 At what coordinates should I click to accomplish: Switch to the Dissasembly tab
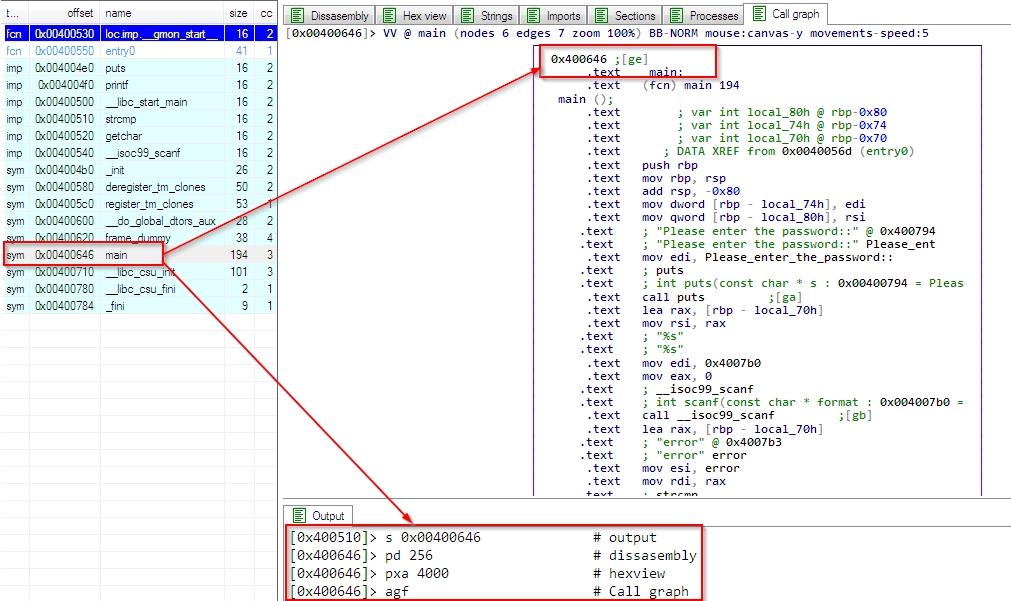coord(329,15)
